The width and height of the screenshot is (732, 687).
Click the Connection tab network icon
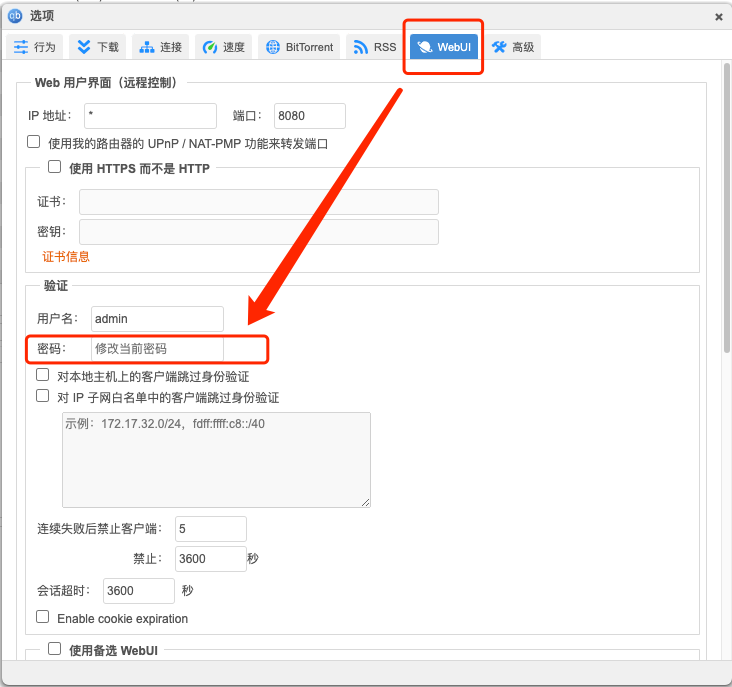(x=147, y=47)
